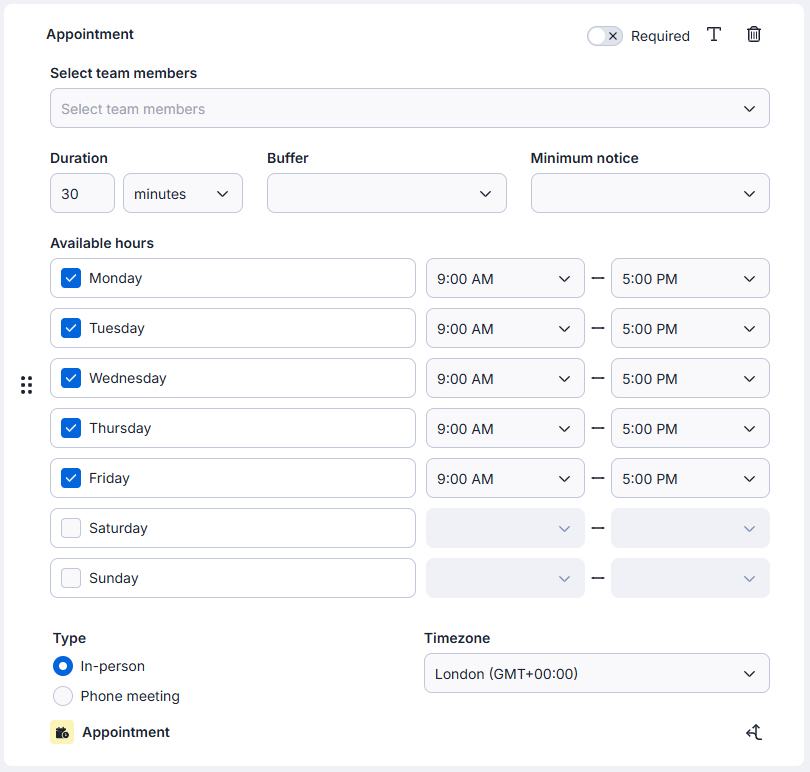Change the duration unit minutes dropdown
This screenshot has height=772, width=810.
point(182,194)
